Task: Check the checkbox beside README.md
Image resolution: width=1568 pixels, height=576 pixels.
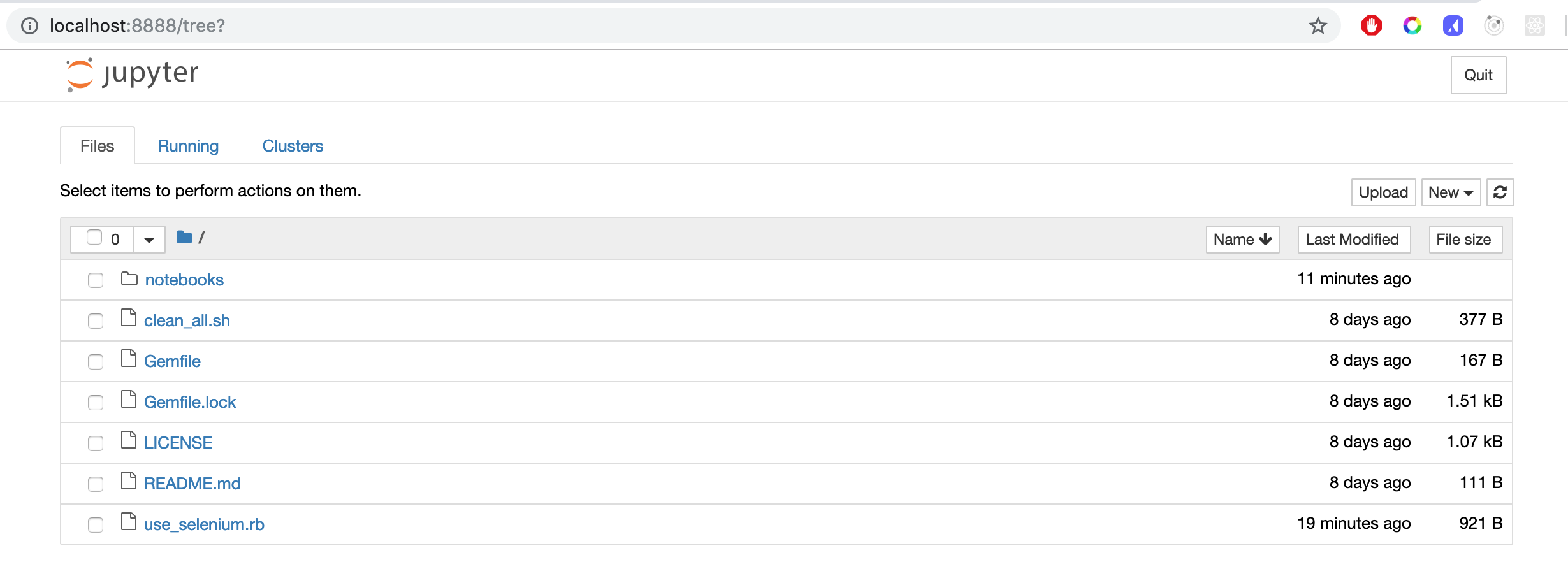Action: coord(96,484)
